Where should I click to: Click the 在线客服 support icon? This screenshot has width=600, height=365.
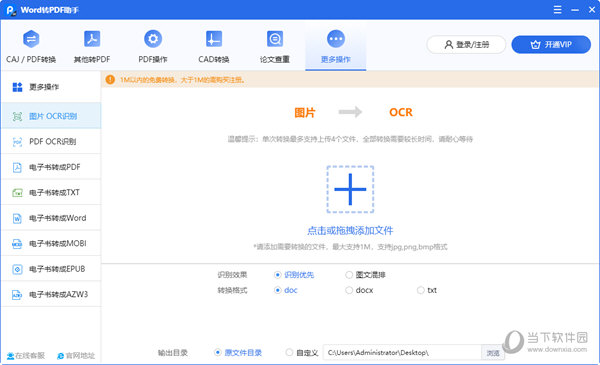point(10,356)
